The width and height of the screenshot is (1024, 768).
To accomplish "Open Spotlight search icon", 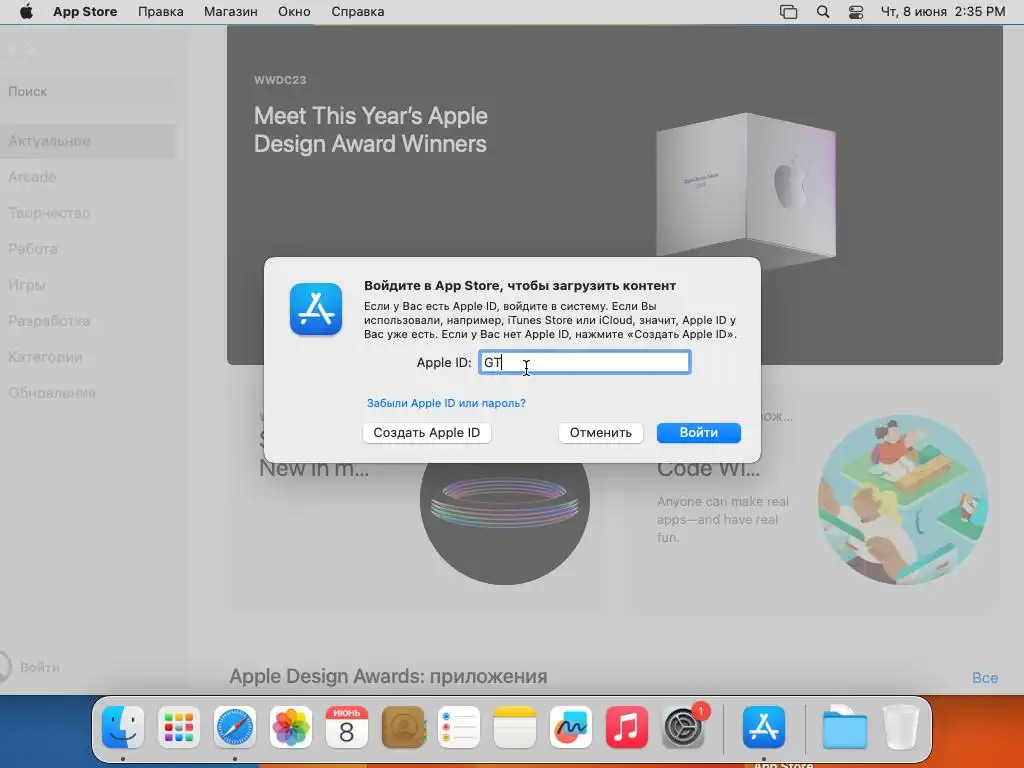I will pyautogui.click(x=823, y=12).
